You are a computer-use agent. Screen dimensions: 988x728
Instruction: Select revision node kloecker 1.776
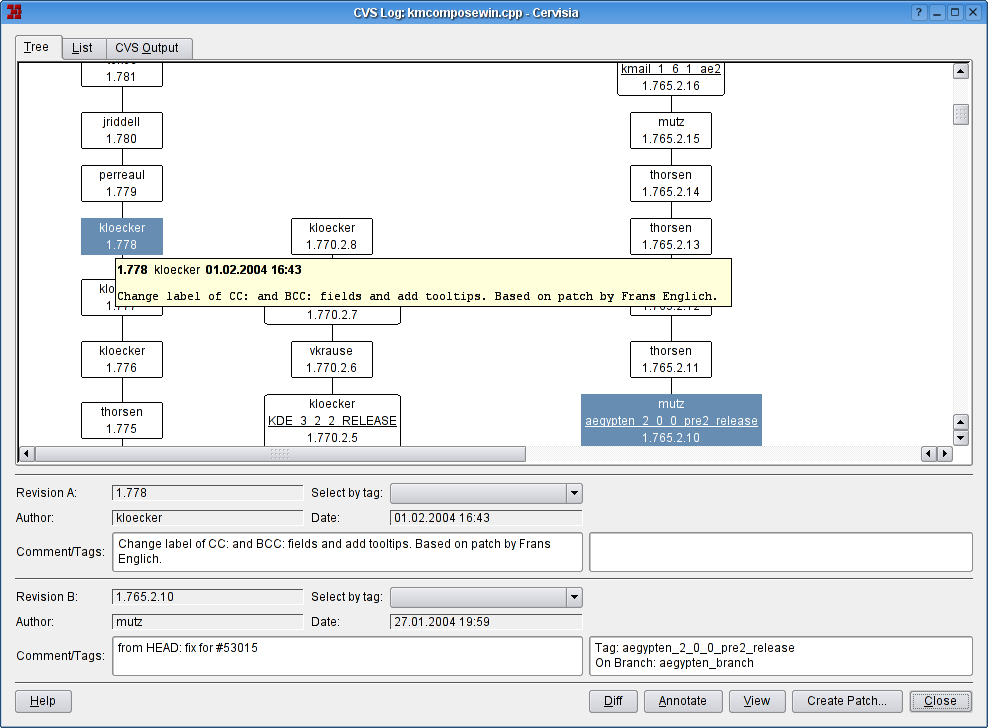122,359
